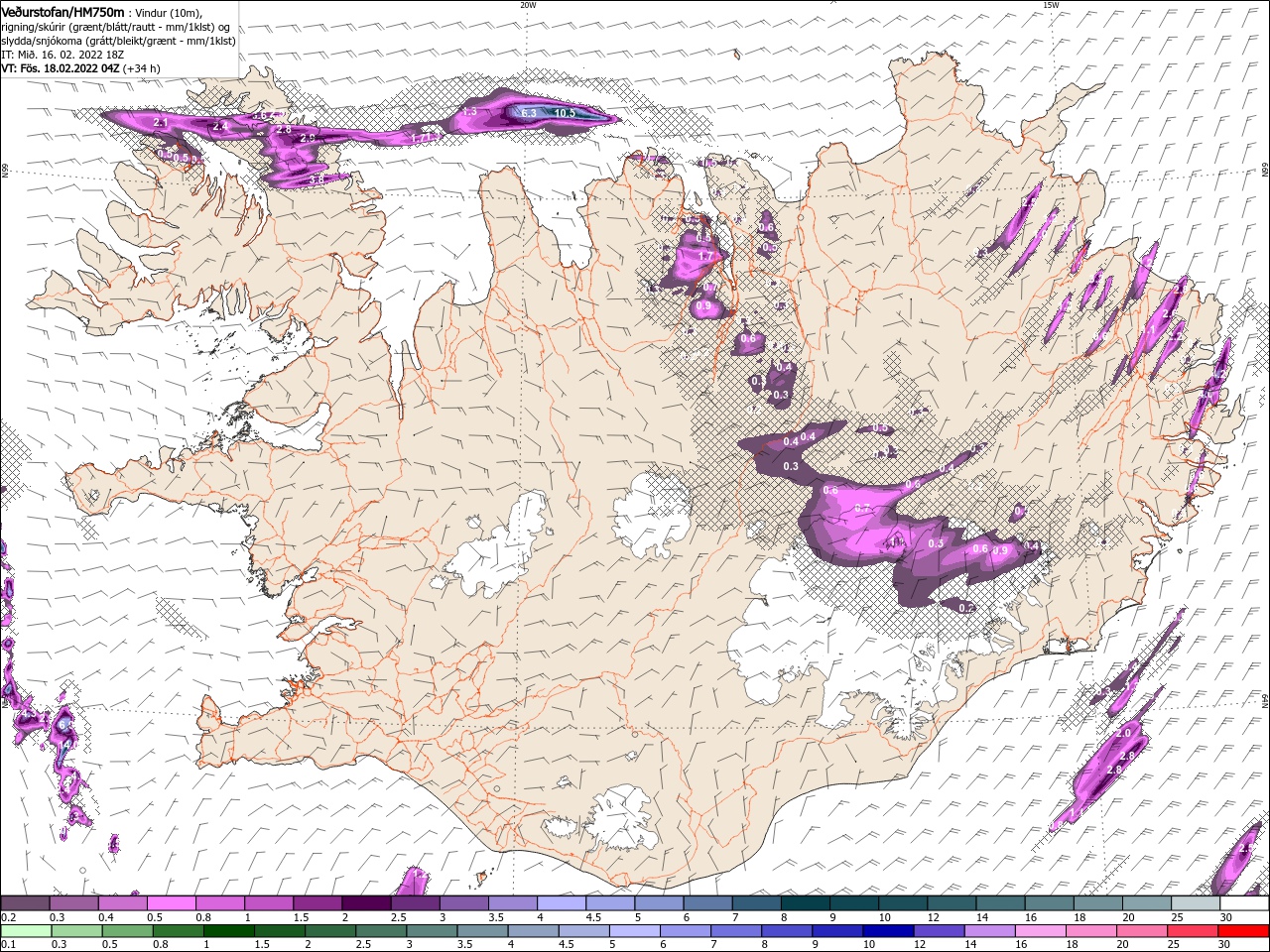
Task: Click the slydda/snjókoma legend description line
Action: coord(118,41)
